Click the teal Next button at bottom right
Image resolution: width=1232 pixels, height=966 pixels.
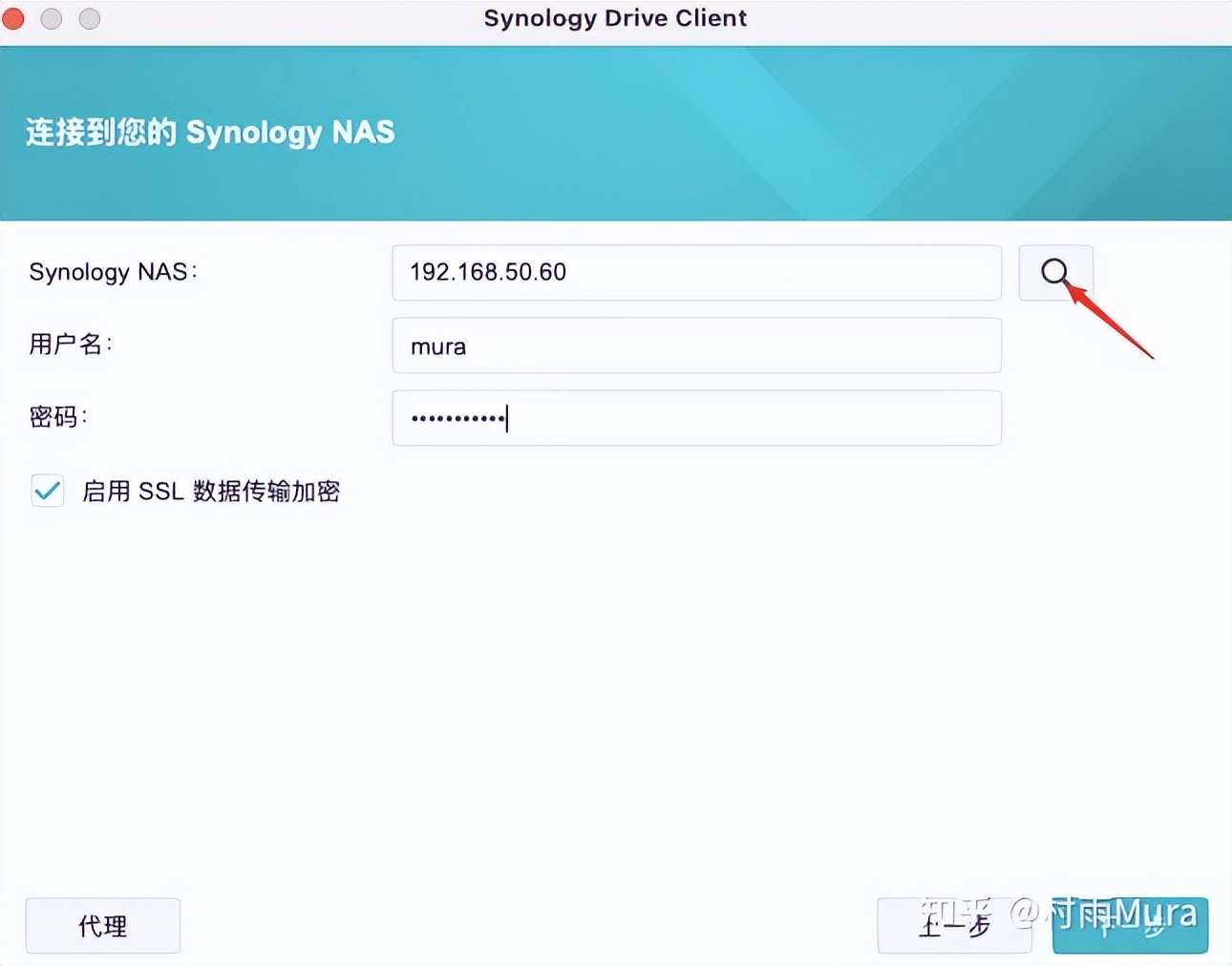pyautogui.click(x=1130, y=925)
